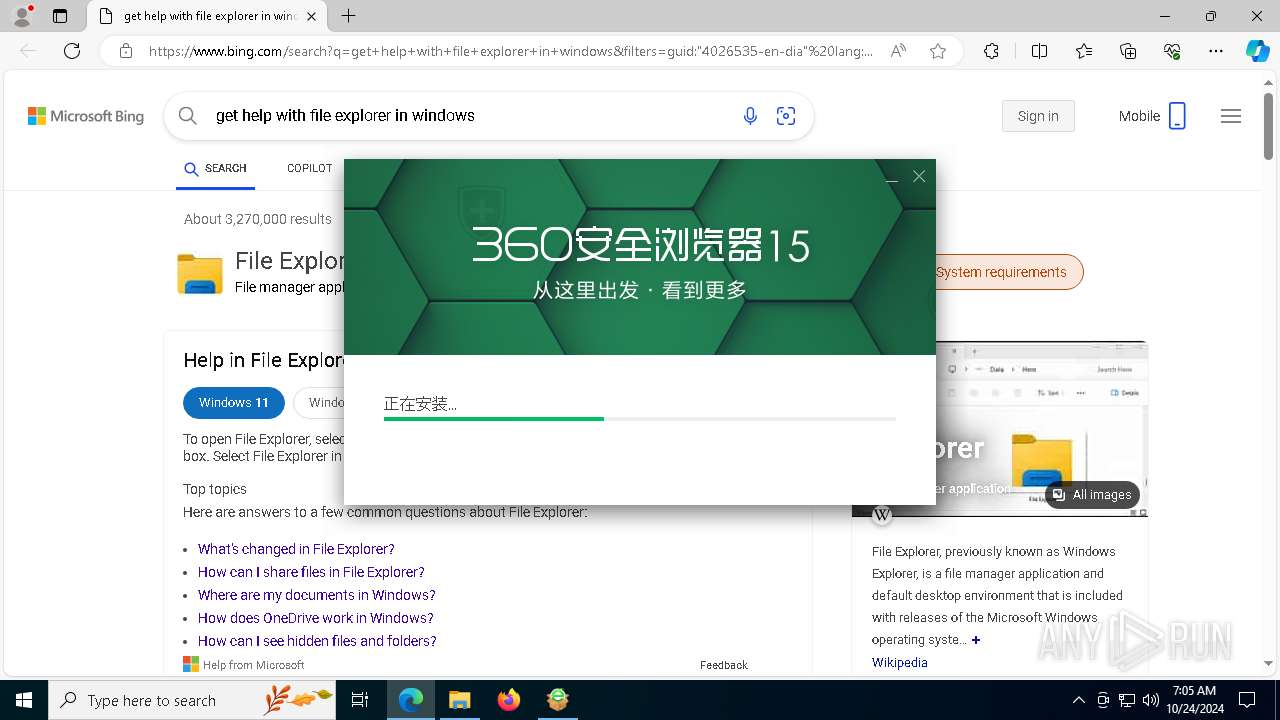Add this page to favorites star
1280x720 pixels.
938,51
